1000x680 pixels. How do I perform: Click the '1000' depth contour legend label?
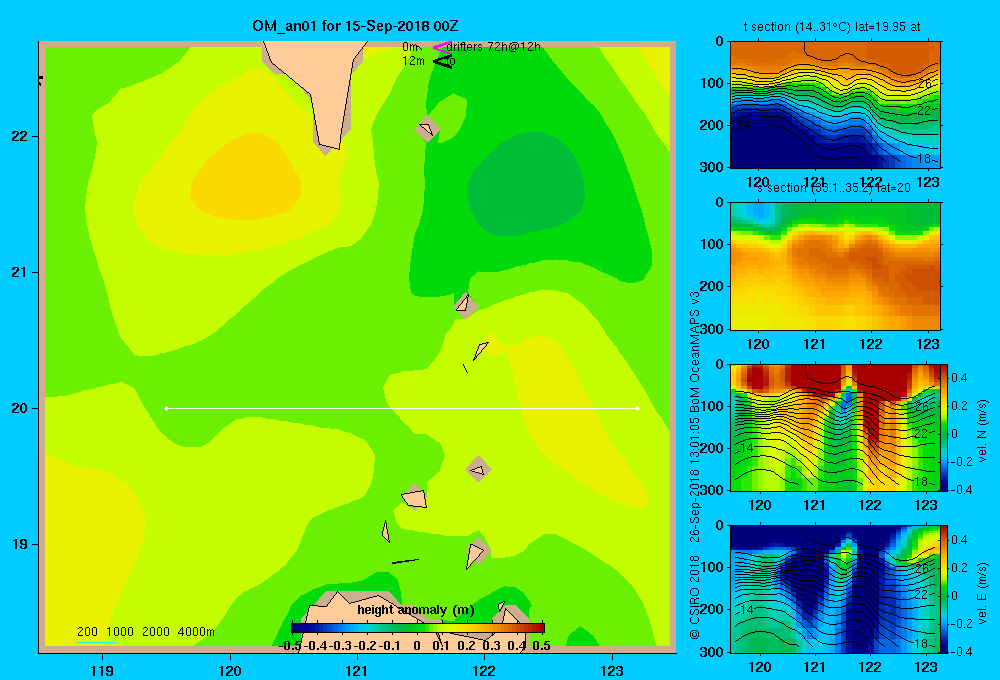click(120, 632)
